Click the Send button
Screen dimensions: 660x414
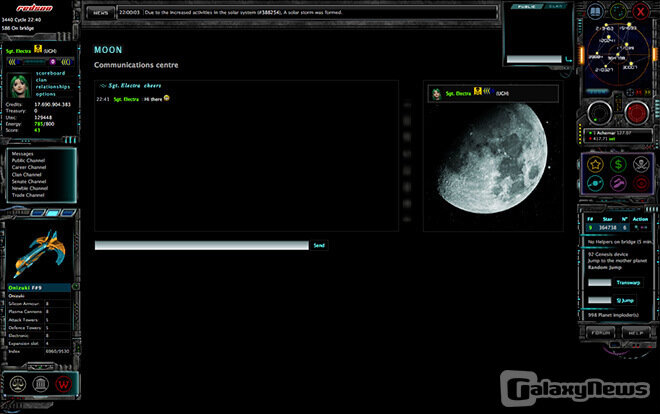coord(319,245)
